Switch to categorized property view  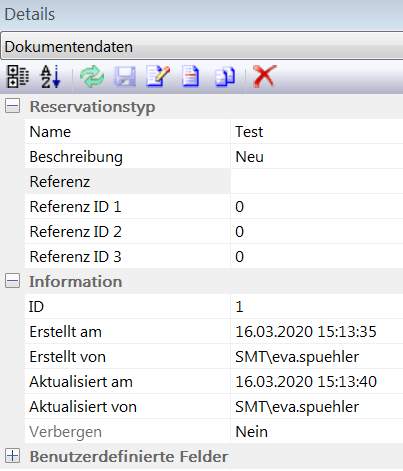(18, 76)
